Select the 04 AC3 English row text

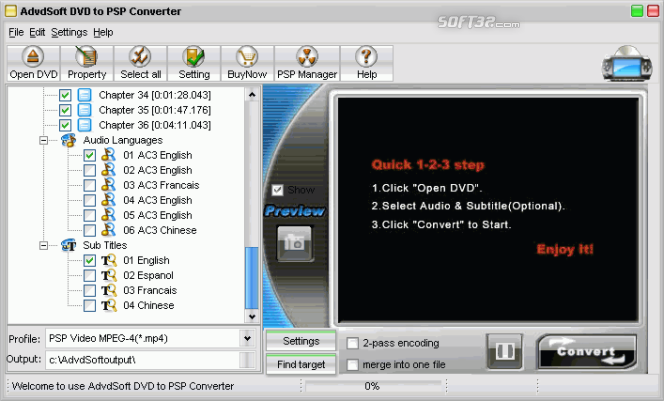[x=158, y=200]
